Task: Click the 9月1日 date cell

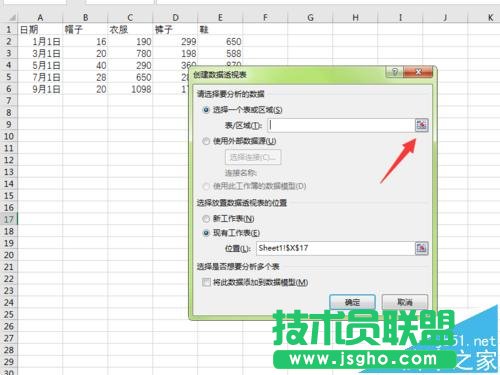Action: [x=40, y=89]
